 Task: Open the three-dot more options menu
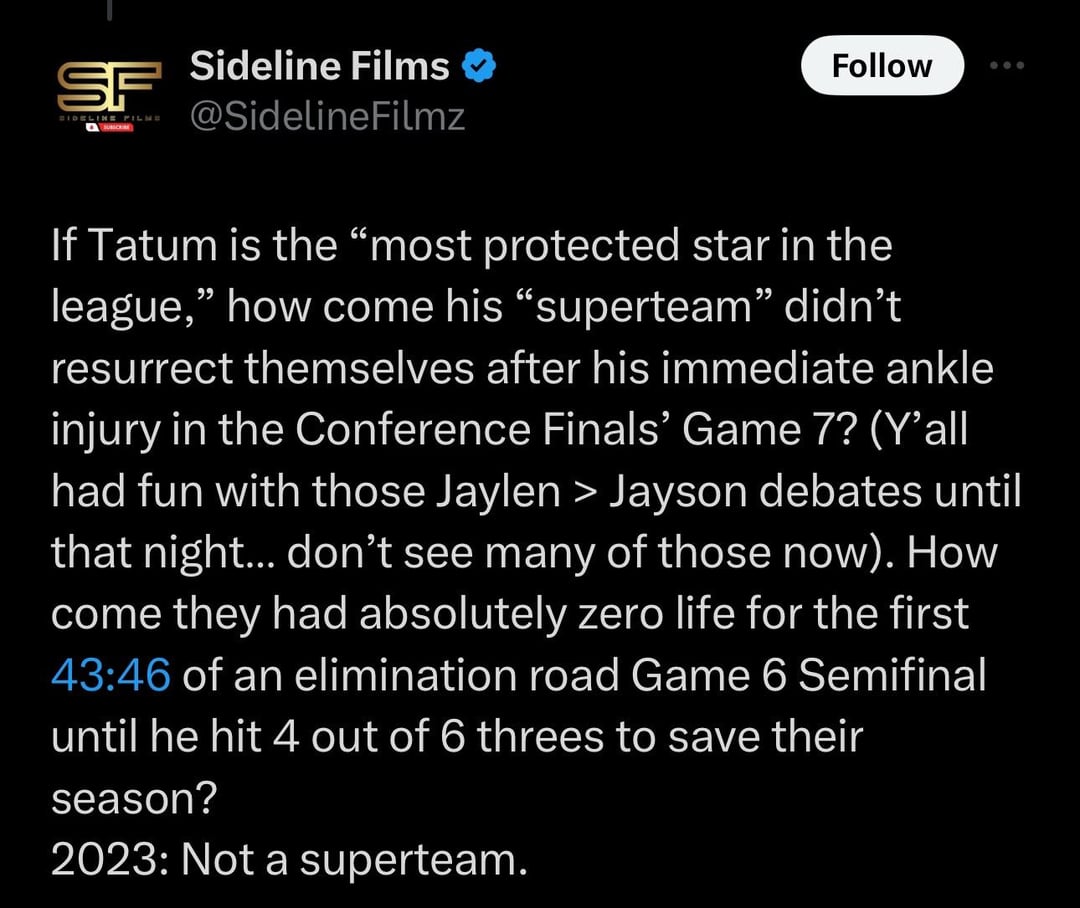click(x=1008, y=65)
